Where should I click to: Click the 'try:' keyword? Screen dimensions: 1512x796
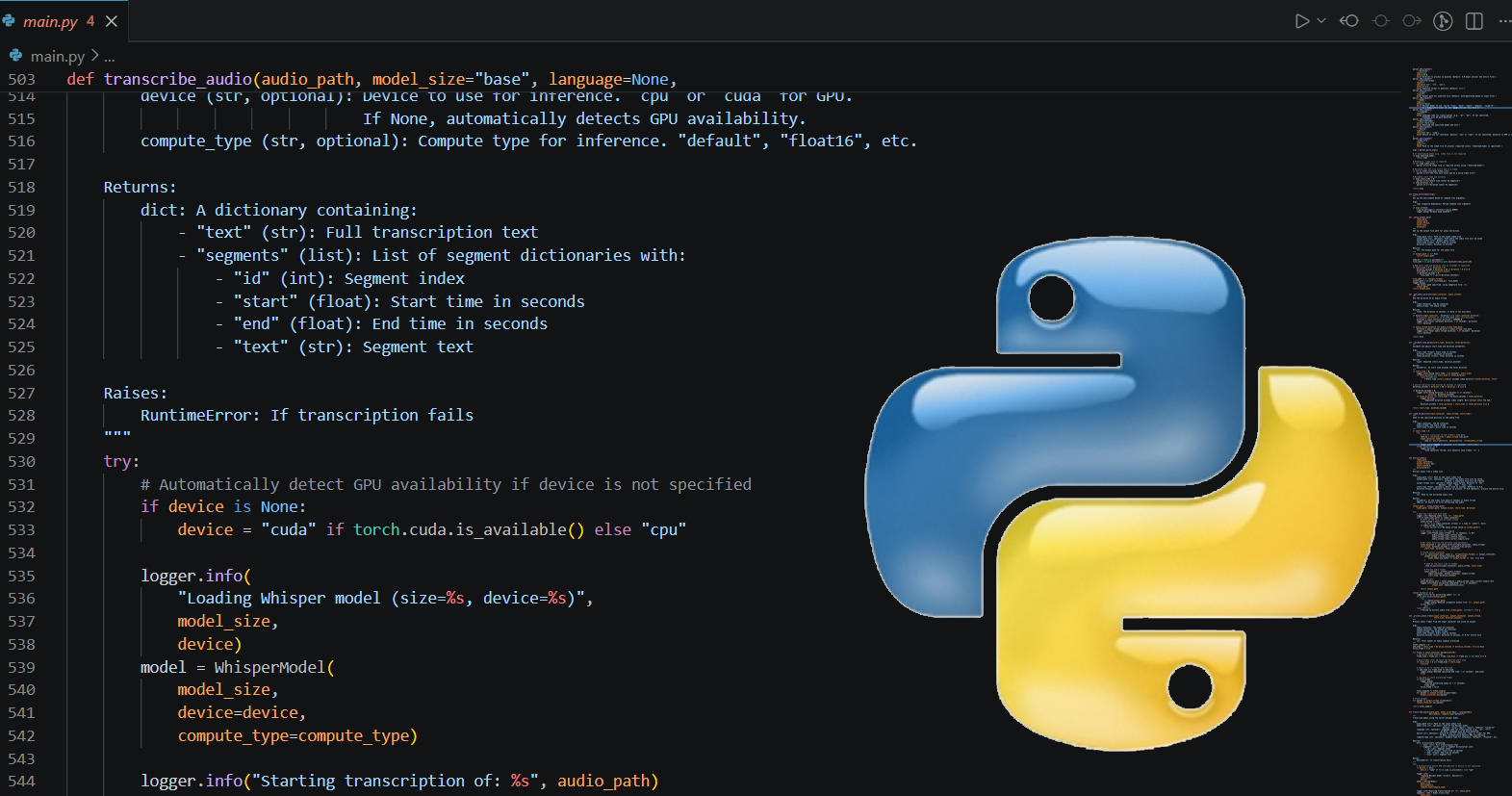point(121,462)
